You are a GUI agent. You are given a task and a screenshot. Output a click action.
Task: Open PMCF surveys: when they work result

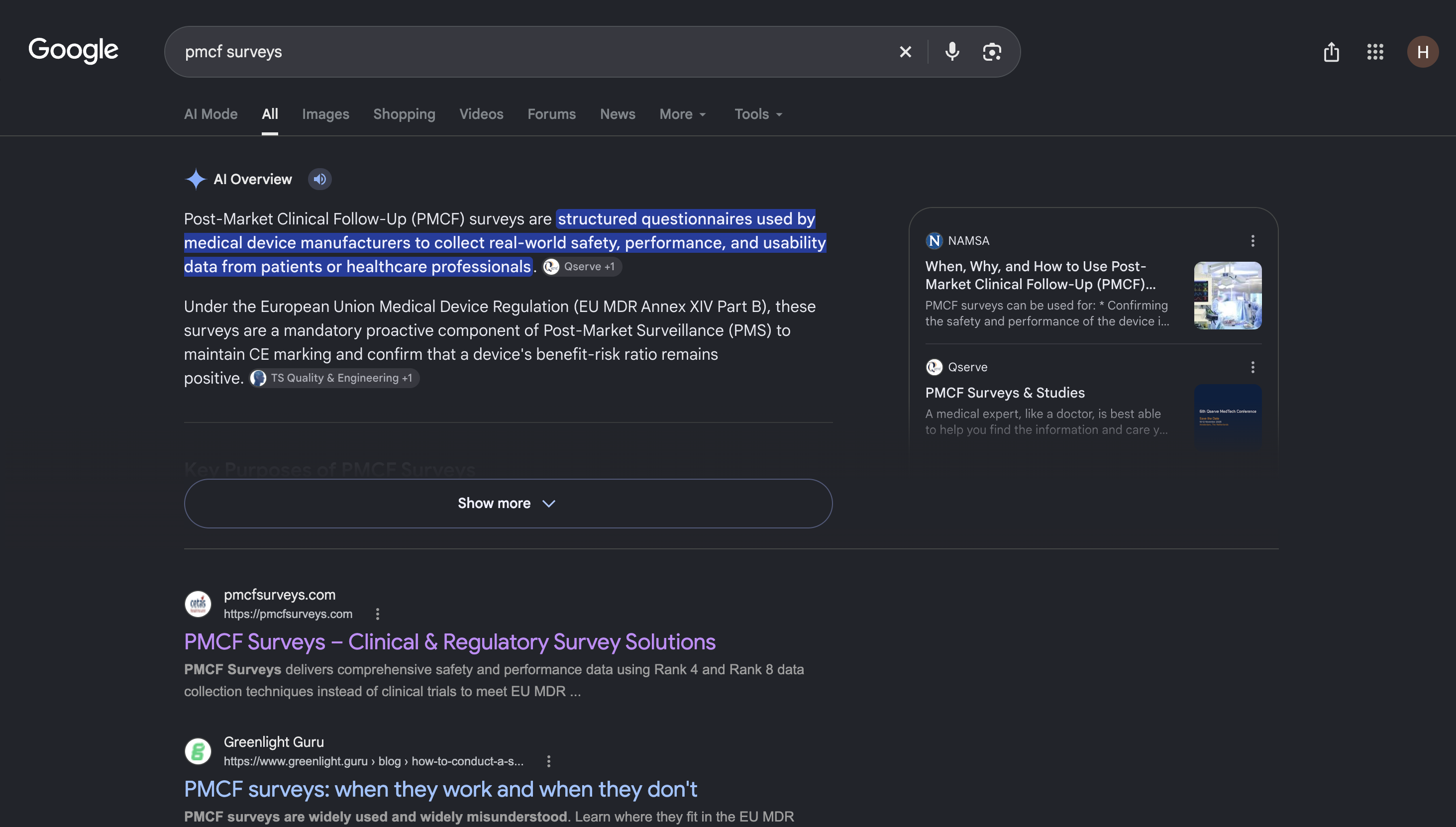click(440, 790)
